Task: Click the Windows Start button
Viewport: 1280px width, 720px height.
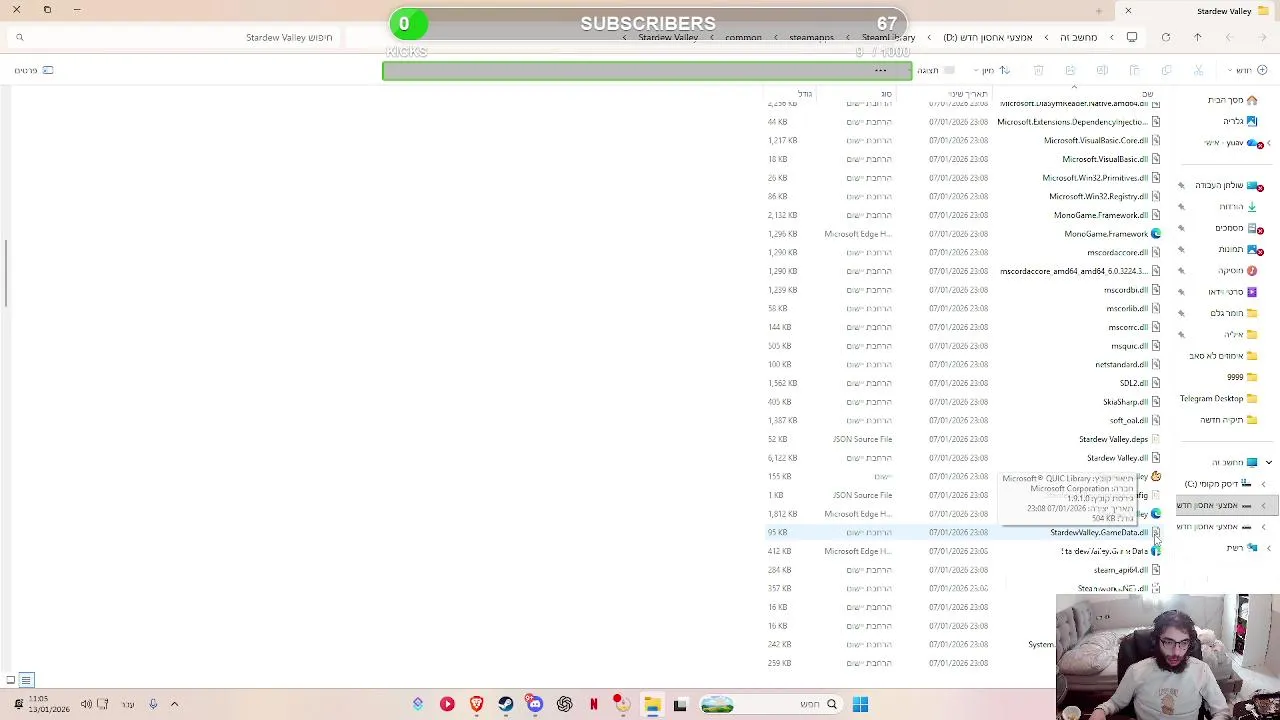Action: [x=860, y=704]
